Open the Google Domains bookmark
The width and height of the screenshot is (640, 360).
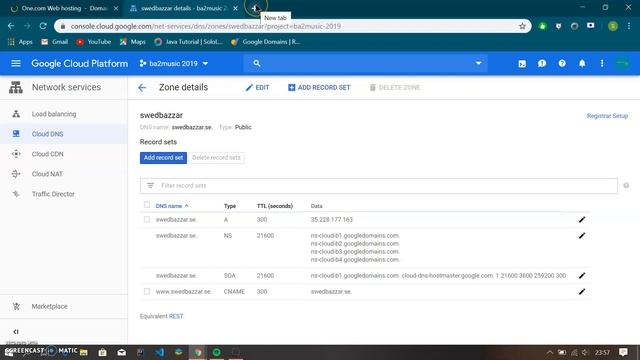[x=266, y=42]
